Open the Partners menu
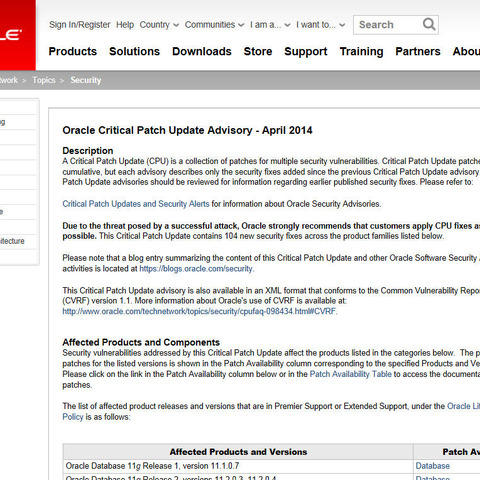Viewport: 480px width, 480px height. coord(418,51)
